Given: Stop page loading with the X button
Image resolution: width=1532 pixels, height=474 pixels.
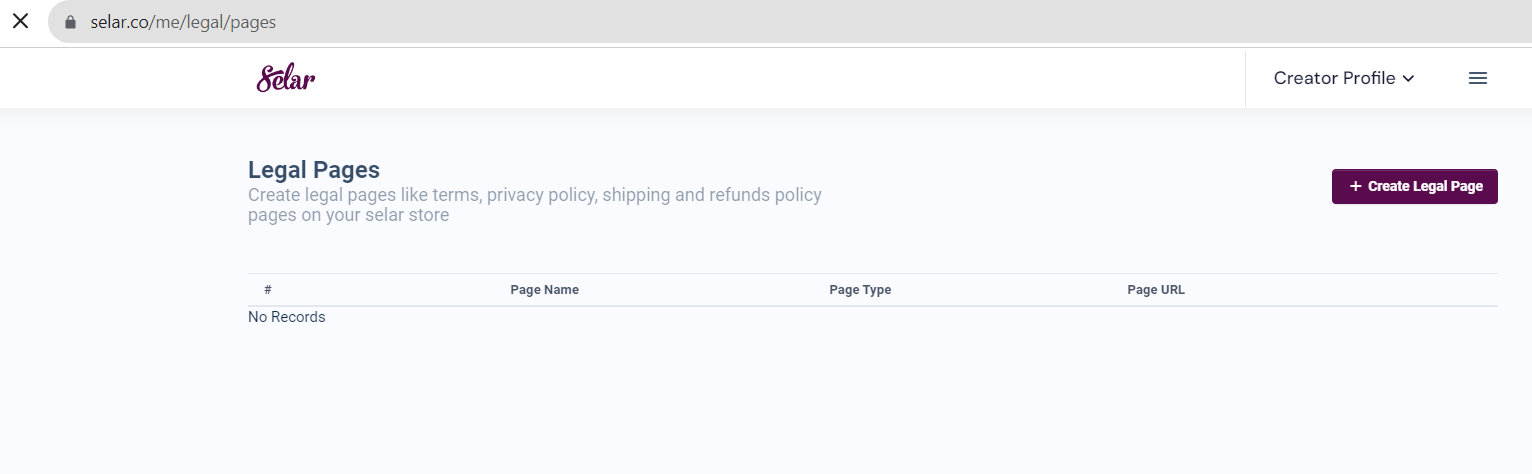Looking at the screenshot, I should [20, 21].
